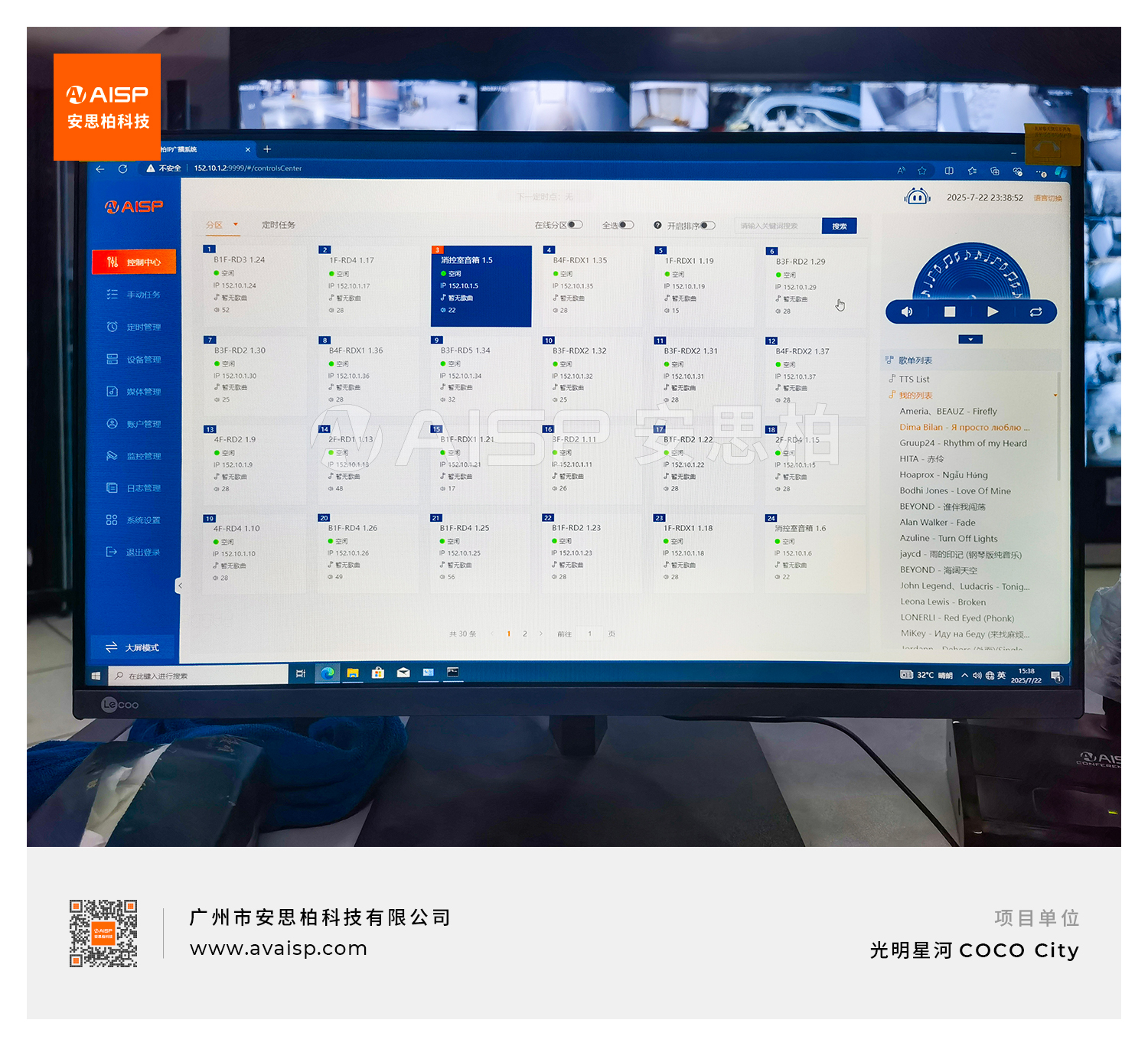This screenshot has height=1046, width=1148.
Task: Select zone card 1 B1F-RD3 1.24
Action: point(253,285)
